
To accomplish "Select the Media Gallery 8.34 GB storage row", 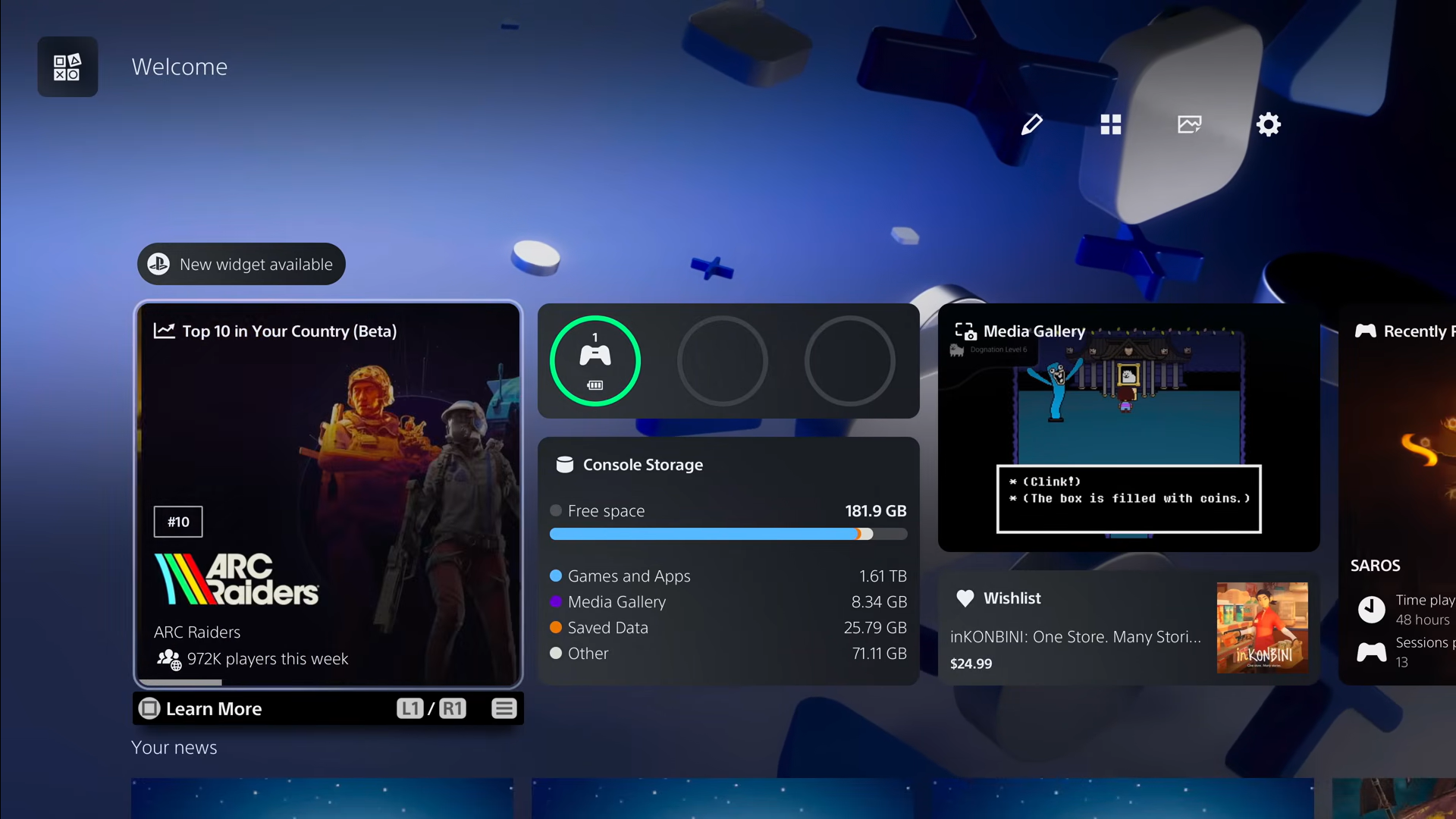I will pyautogui.click(x=728, y=602).
